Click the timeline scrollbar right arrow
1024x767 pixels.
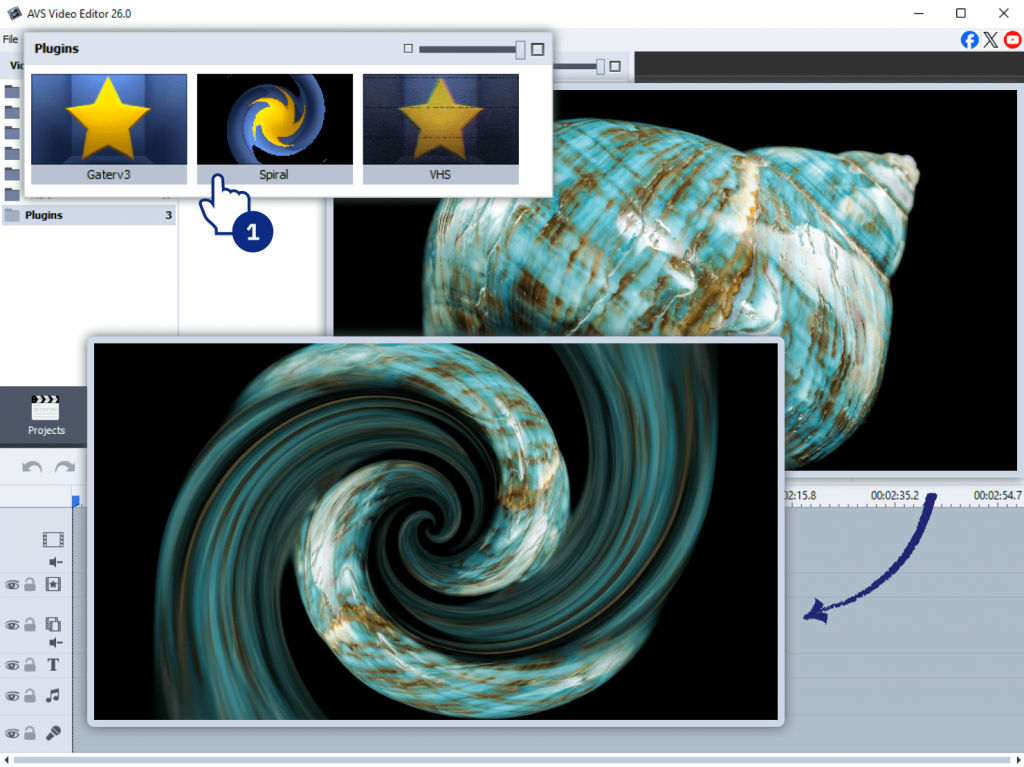point(1018,760)
